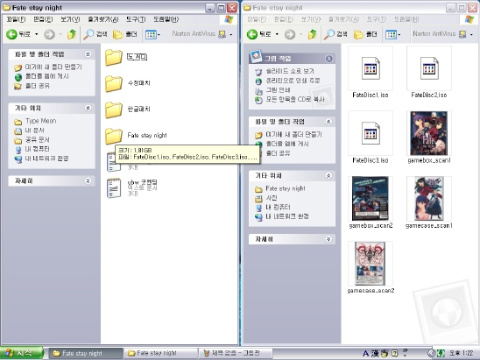Select the FateDisc2.iso file icon
480x360 pixels.
[x=429, y=68]
